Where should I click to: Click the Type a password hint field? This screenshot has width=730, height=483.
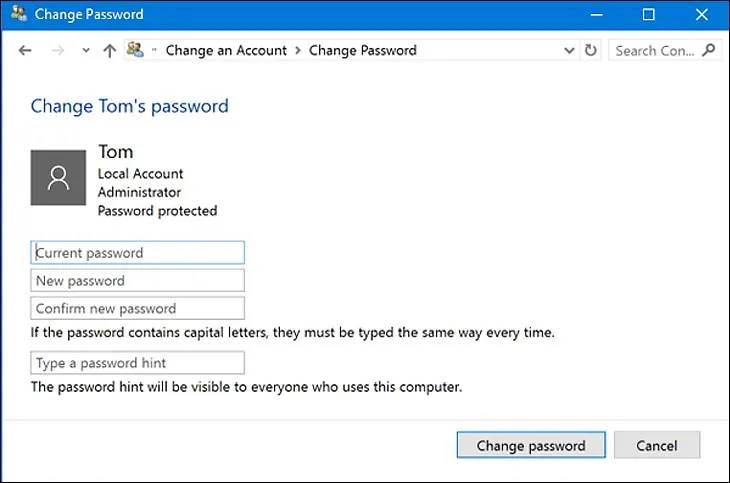pos(138,363)
